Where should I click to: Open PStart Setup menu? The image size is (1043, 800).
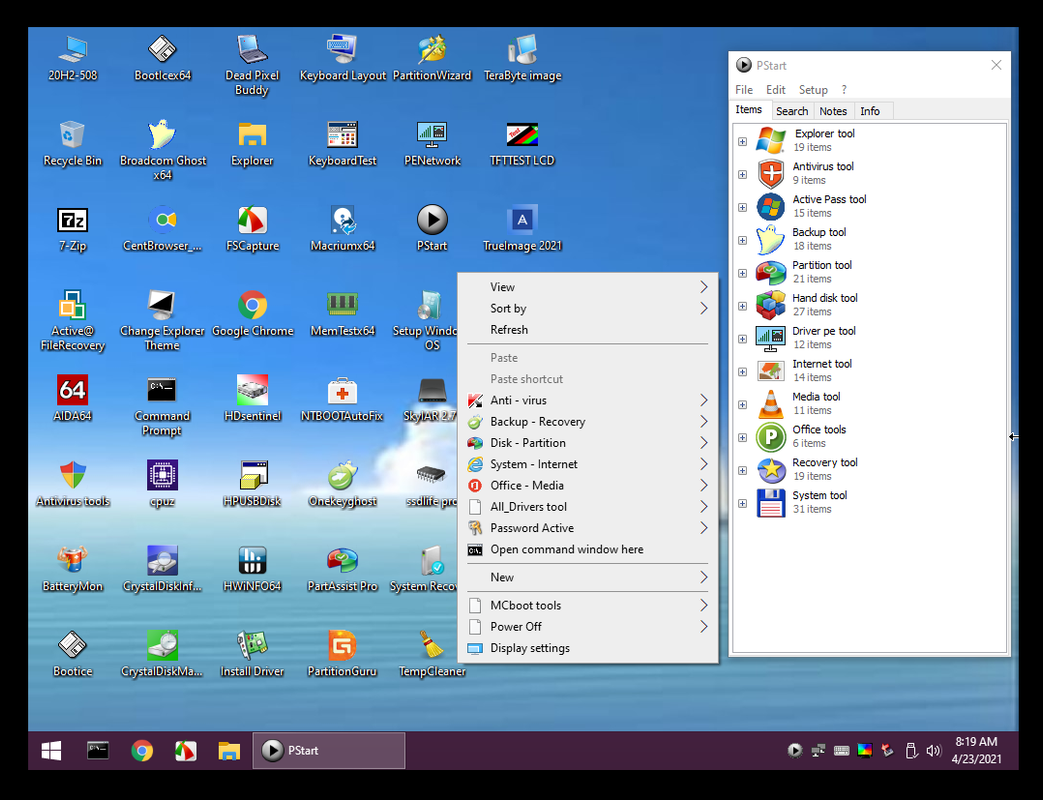point(813,90)
